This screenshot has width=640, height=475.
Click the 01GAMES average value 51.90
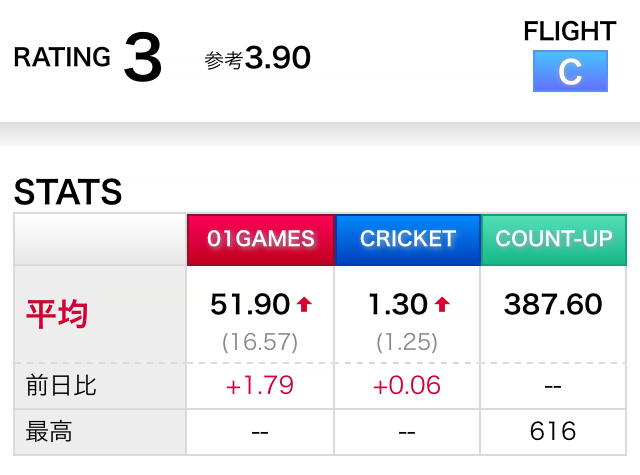(250, 304)
